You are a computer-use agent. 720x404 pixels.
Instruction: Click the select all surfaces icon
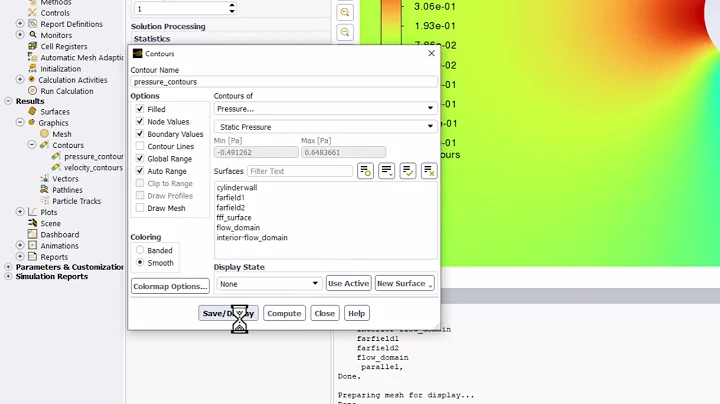click(408, 171)
